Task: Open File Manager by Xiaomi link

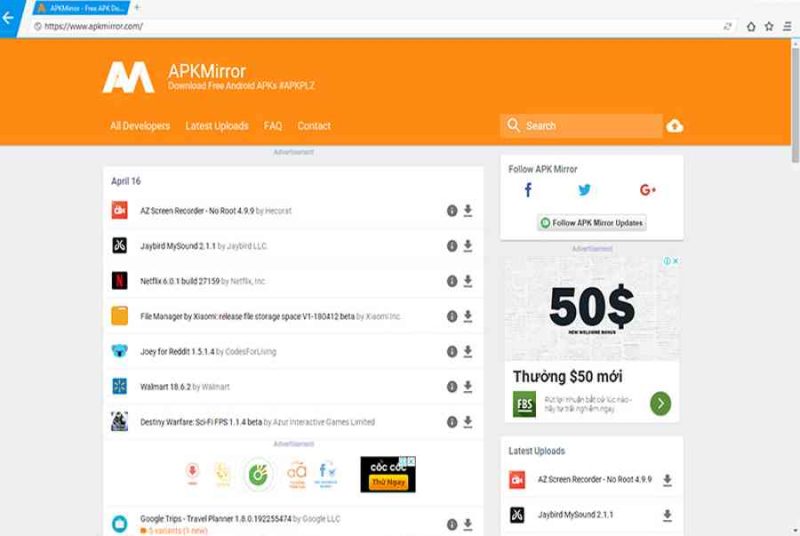Action: 247,316
